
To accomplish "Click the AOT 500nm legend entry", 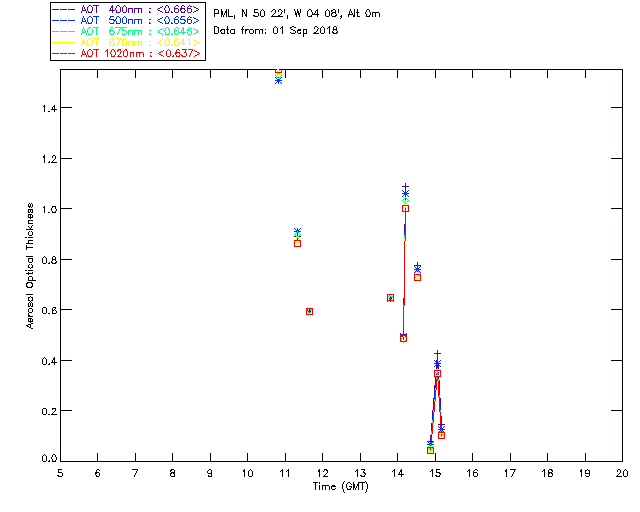I will coord(126,20).
